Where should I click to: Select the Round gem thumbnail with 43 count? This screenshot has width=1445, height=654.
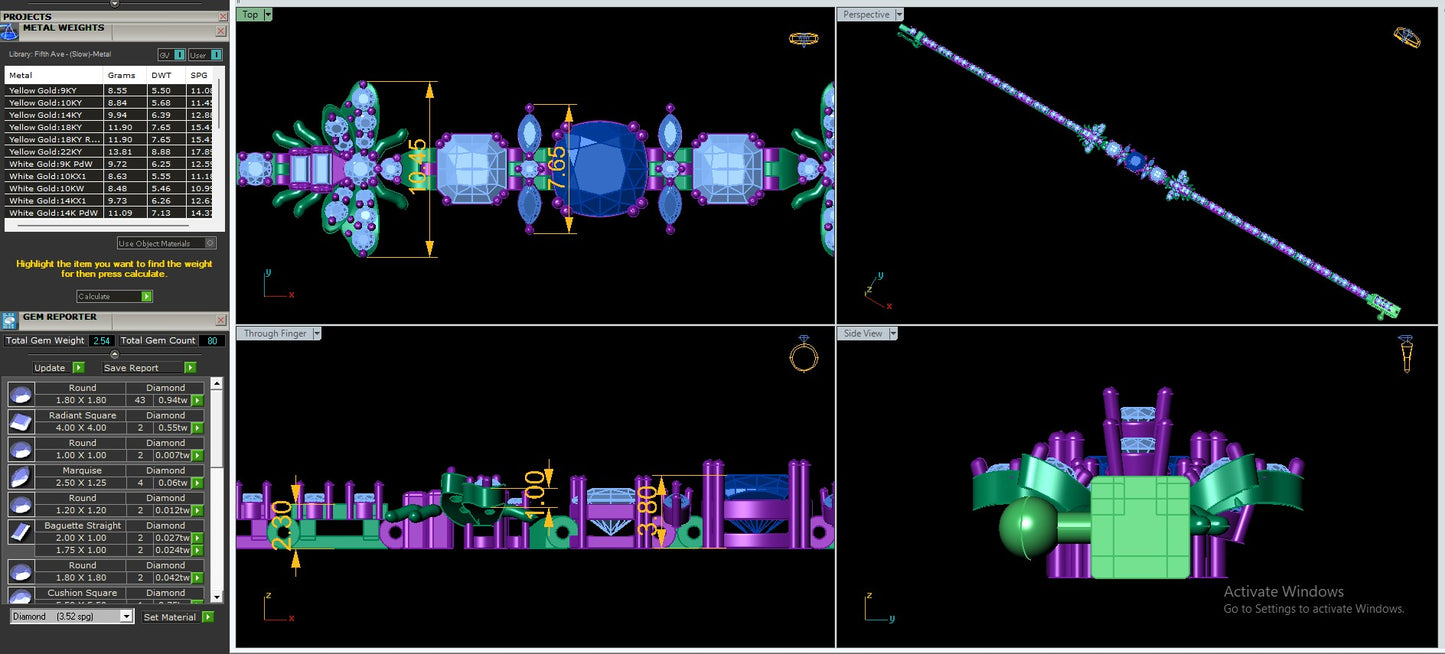pyautogui.click(x=21, y=394)
